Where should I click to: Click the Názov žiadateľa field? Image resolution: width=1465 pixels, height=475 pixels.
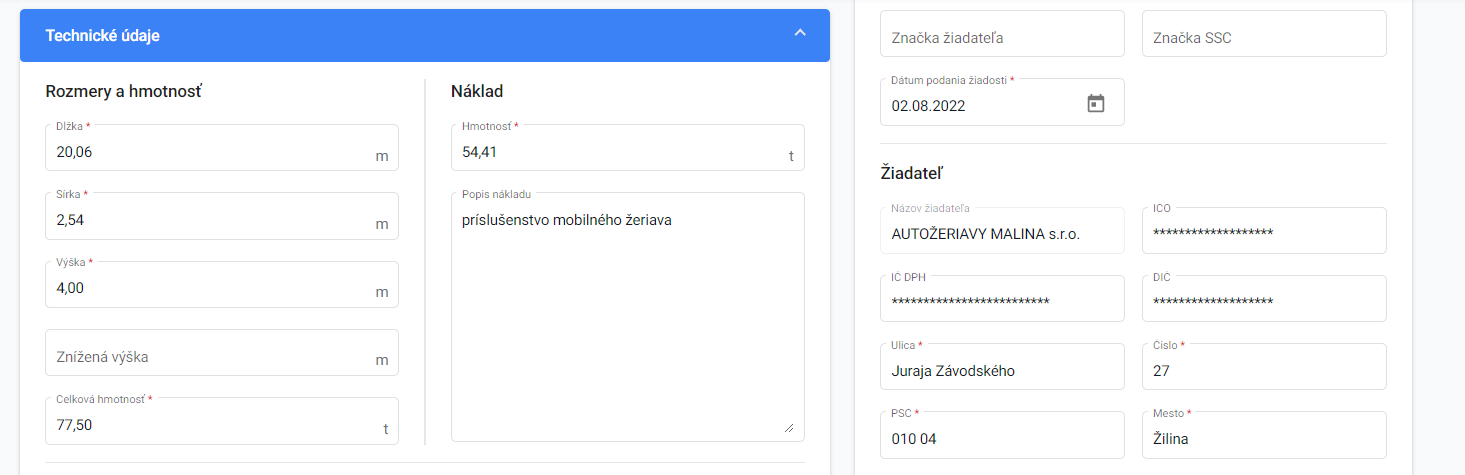tap(1002, 231)
